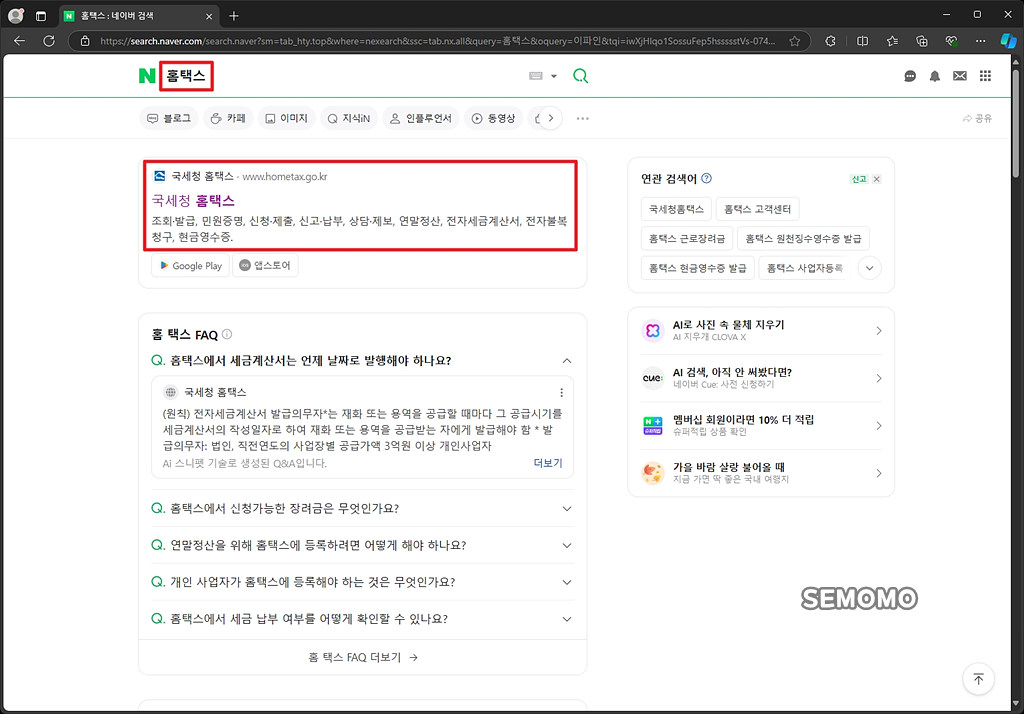Close the 홈택스 : 네이버 검색 tab

(209, 16)
